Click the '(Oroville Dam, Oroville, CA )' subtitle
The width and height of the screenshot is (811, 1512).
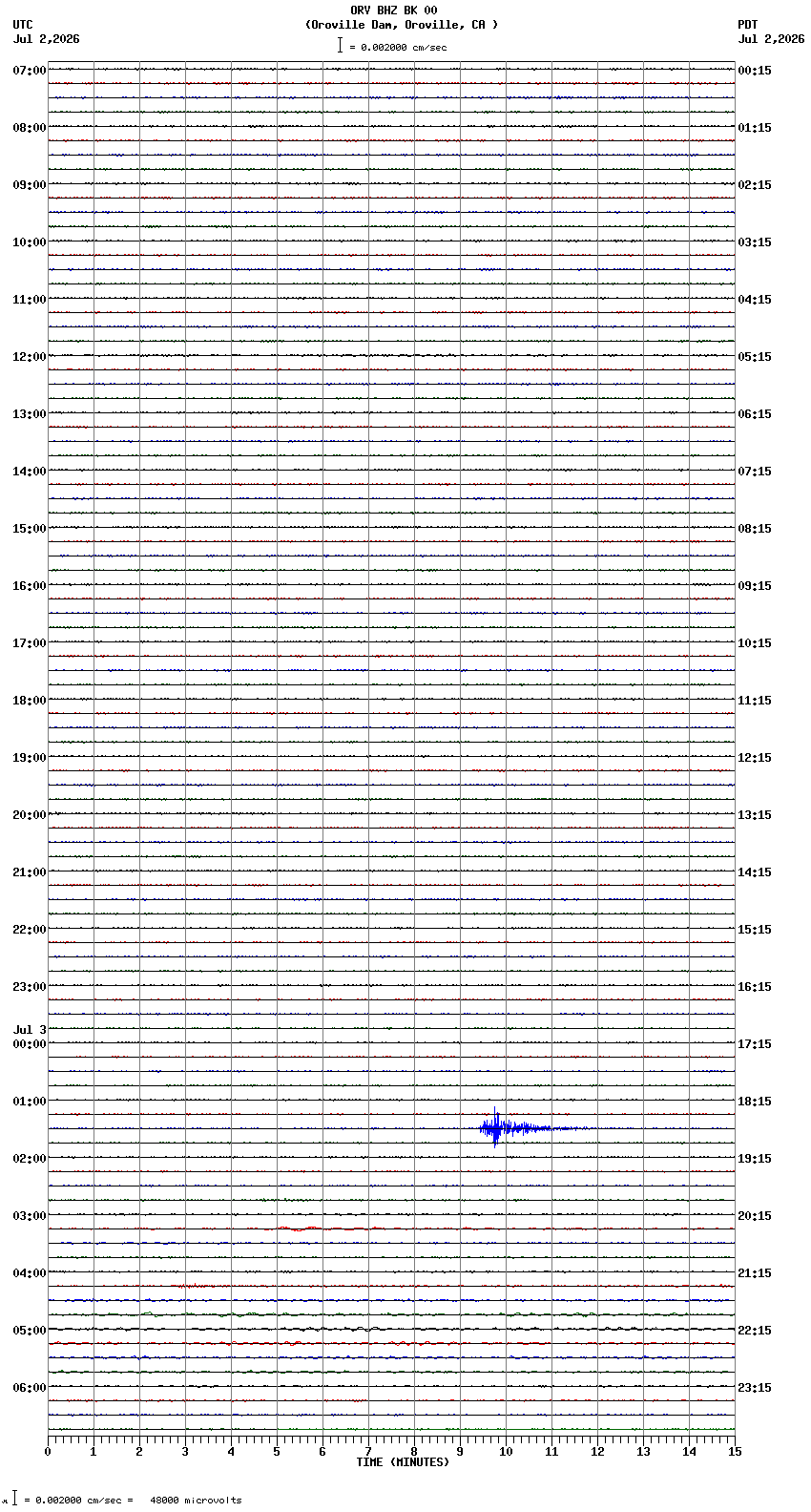click(x=402, y=25)
